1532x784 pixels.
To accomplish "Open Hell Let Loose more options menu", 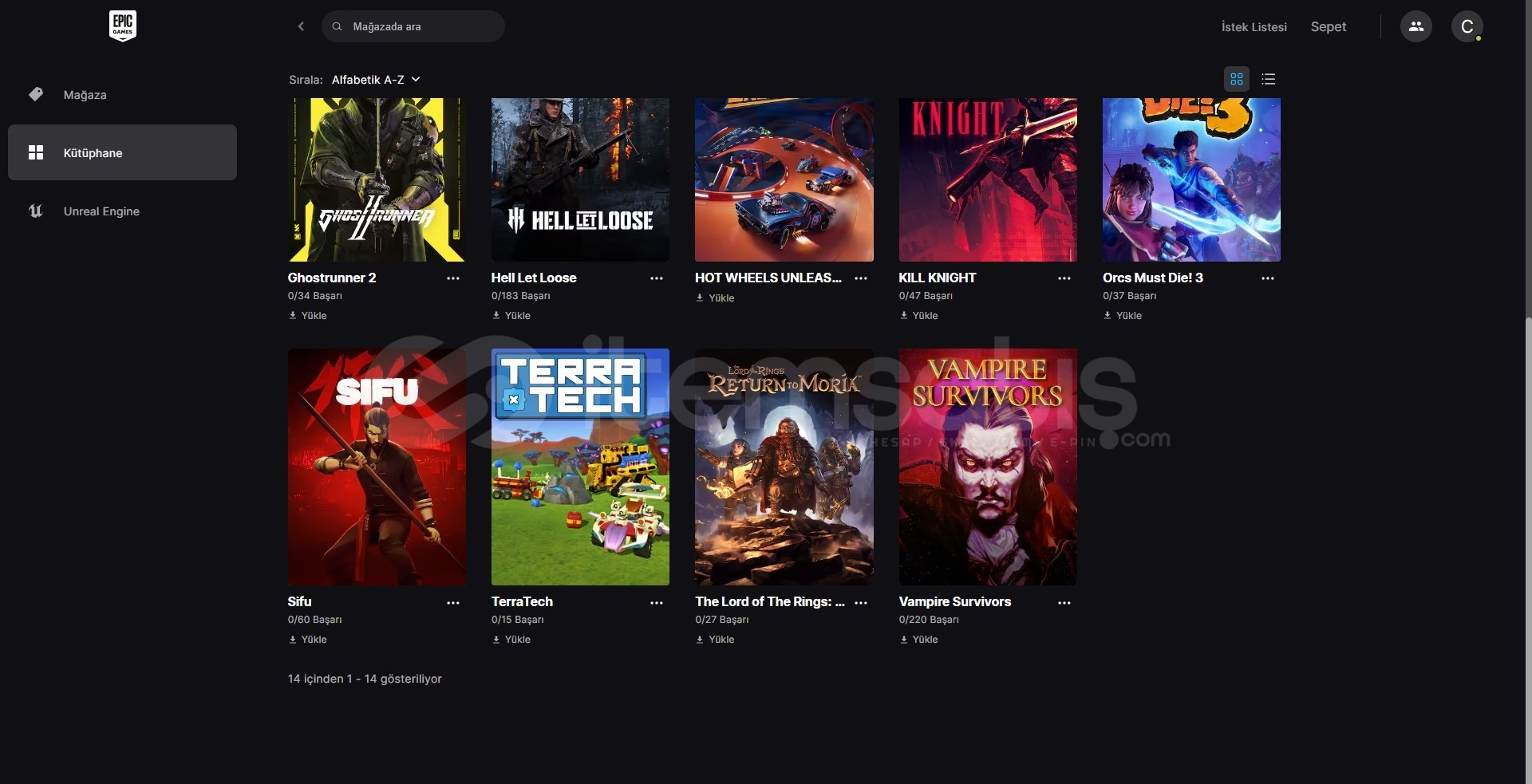I will (x=657, y=278).
